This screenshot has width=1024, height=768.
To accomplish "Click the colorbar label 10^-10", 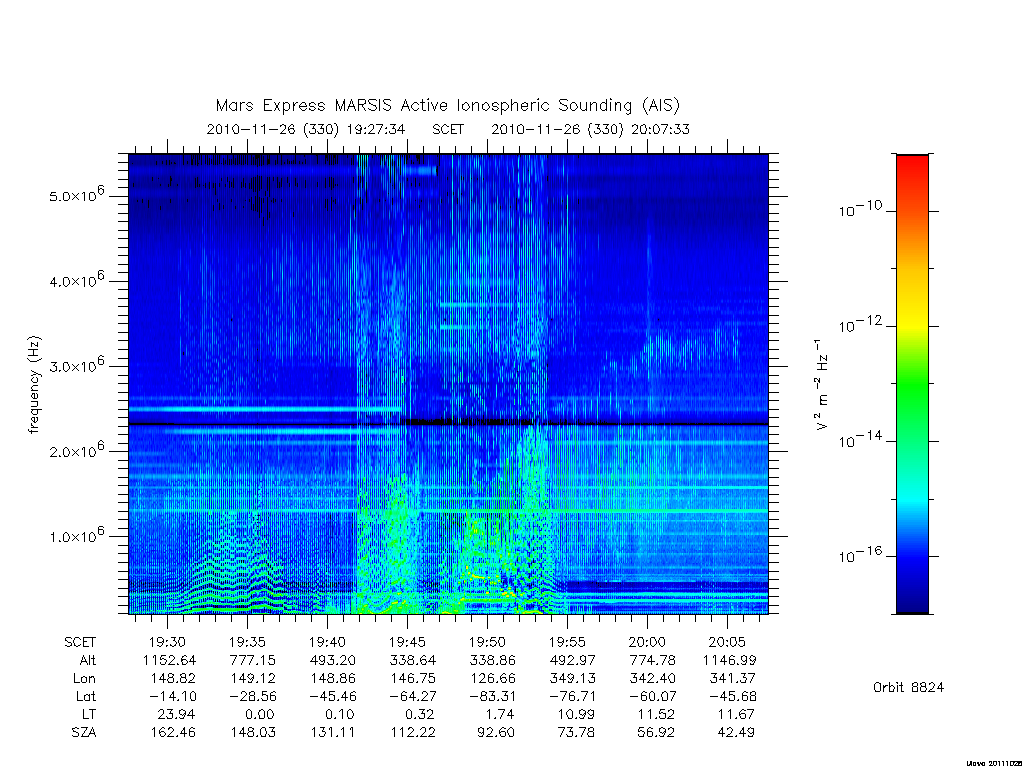I will click(860, 209).
